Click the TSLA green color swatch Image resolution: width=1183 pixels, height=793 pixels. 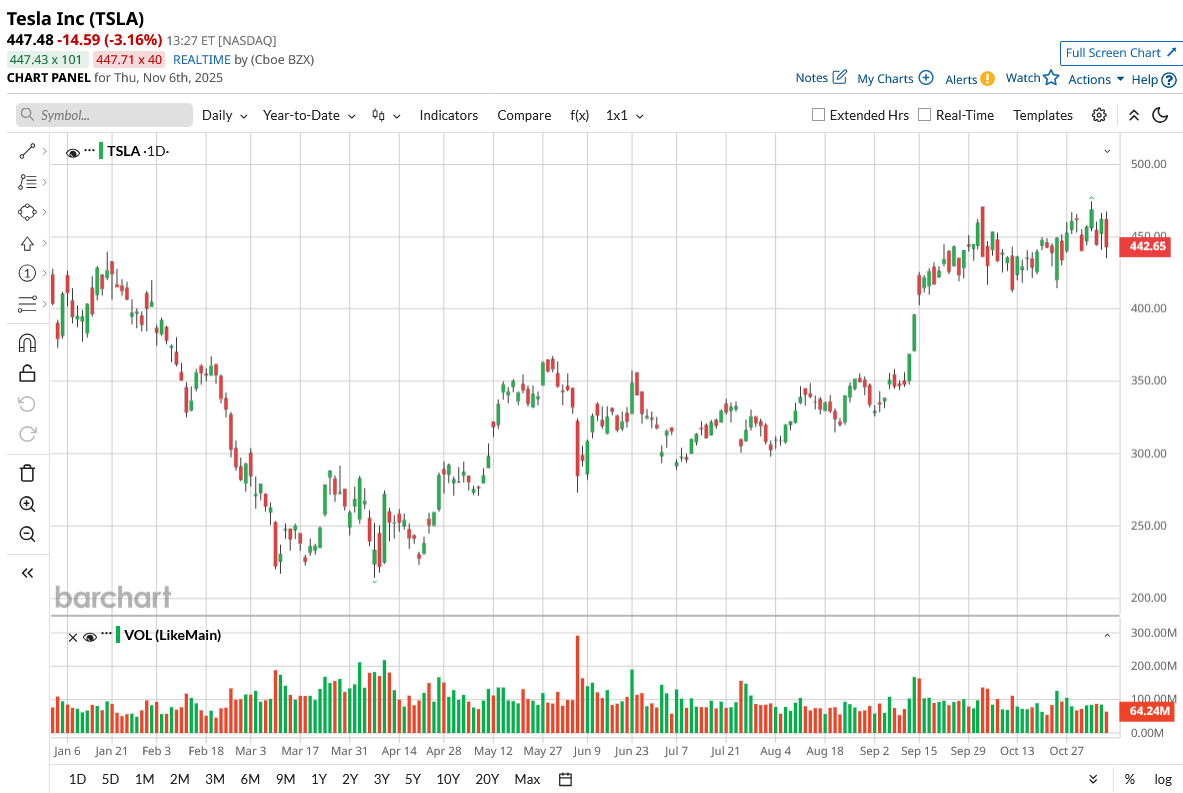(101, 150)
